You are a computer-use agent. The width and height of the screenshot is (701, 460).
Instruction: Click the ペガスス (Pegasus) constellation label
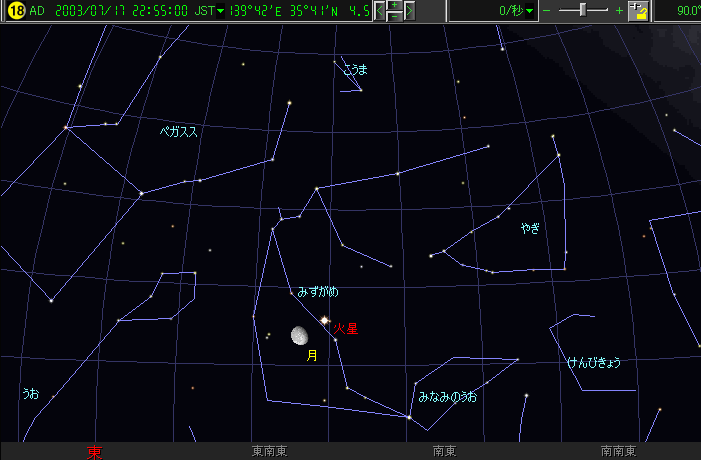pyautogui.click(x=178, y=132)
